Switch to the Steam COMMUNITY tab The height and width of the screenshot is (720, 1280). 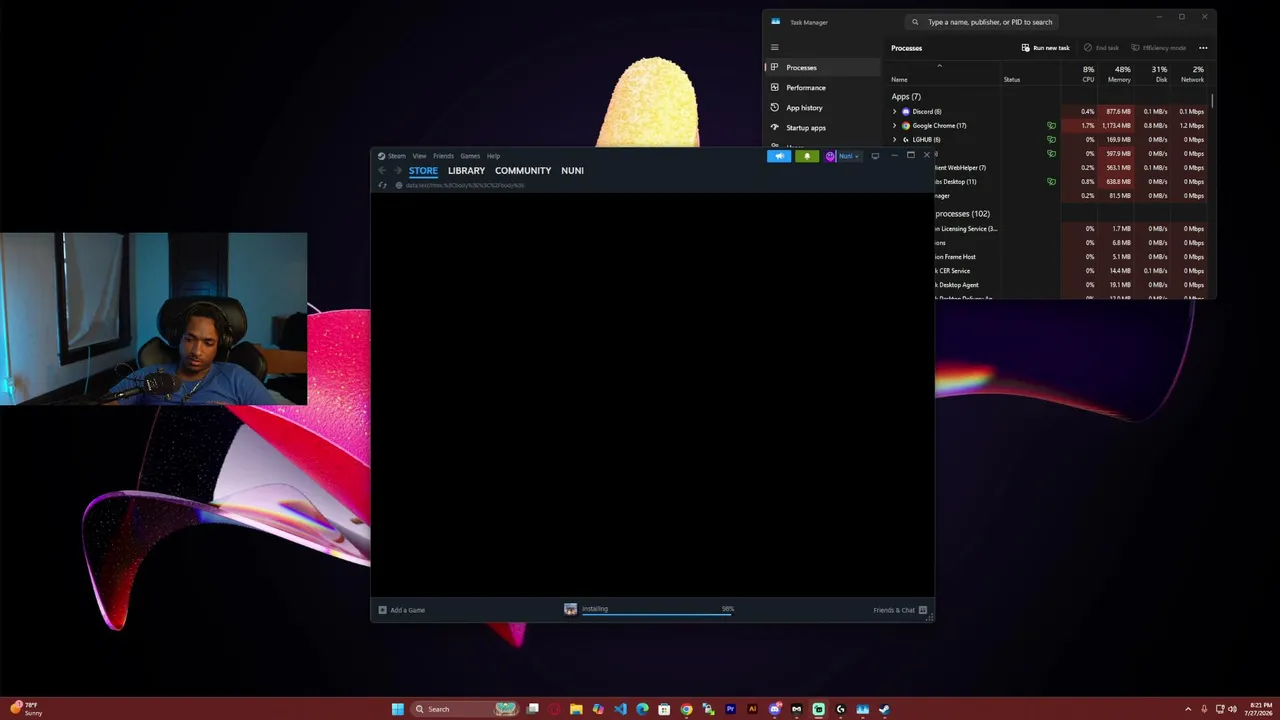tap(523, 171)
